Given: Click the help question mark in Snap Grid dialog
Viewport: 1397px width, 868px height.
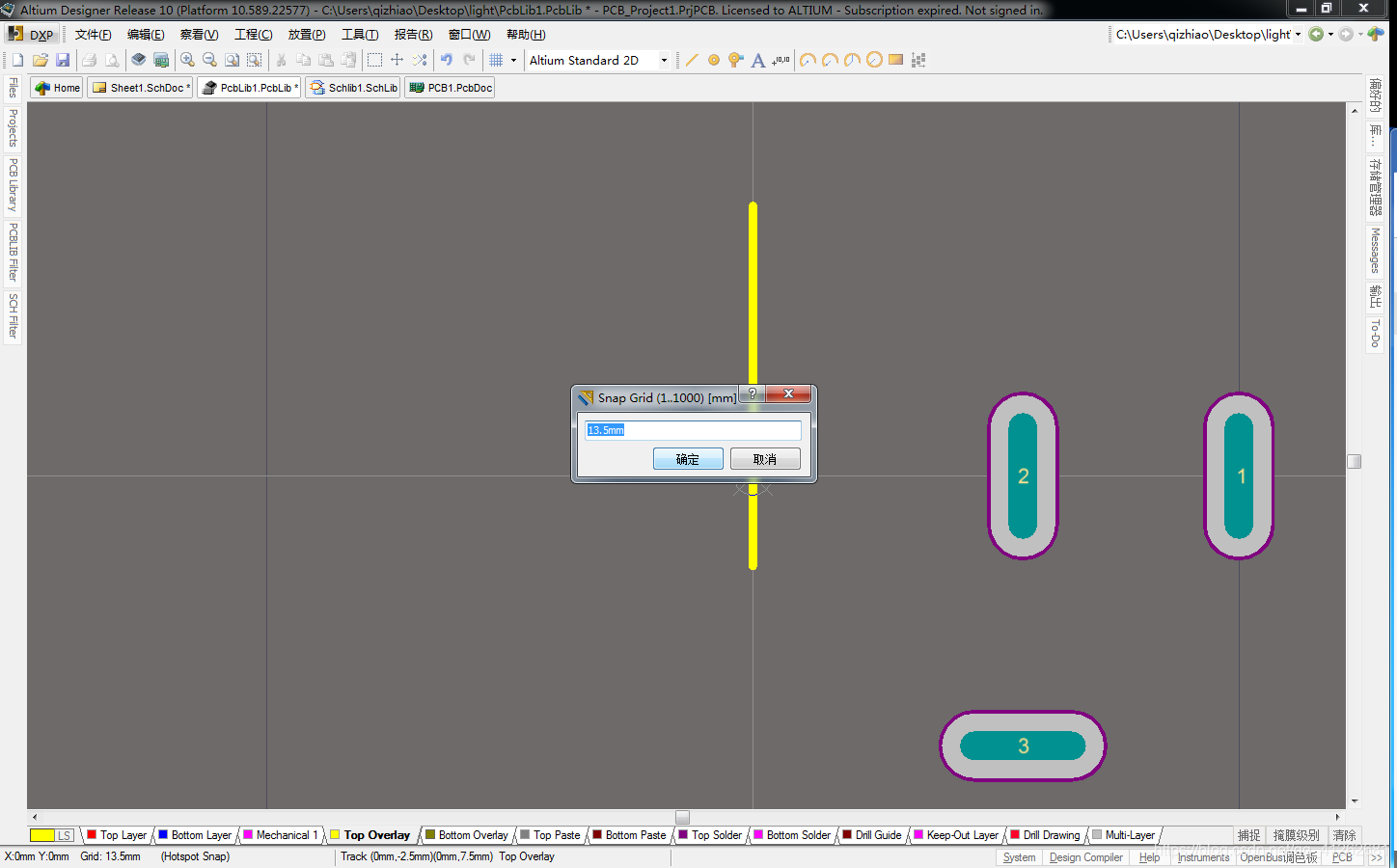Looking at the screenshot, I should (753, 393).
